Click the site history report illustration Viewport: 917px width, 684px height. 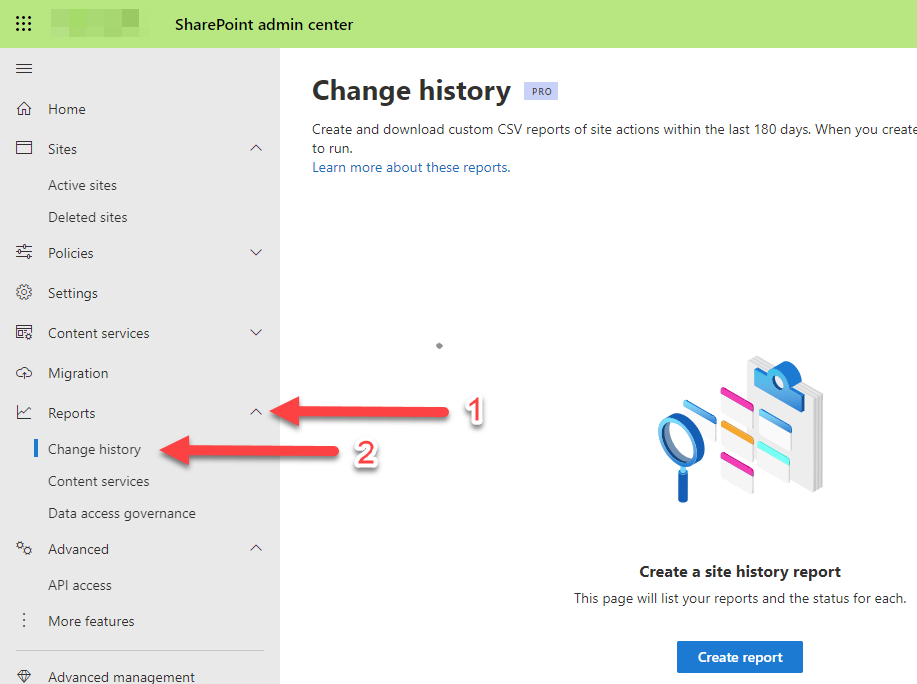pos(740,430)
